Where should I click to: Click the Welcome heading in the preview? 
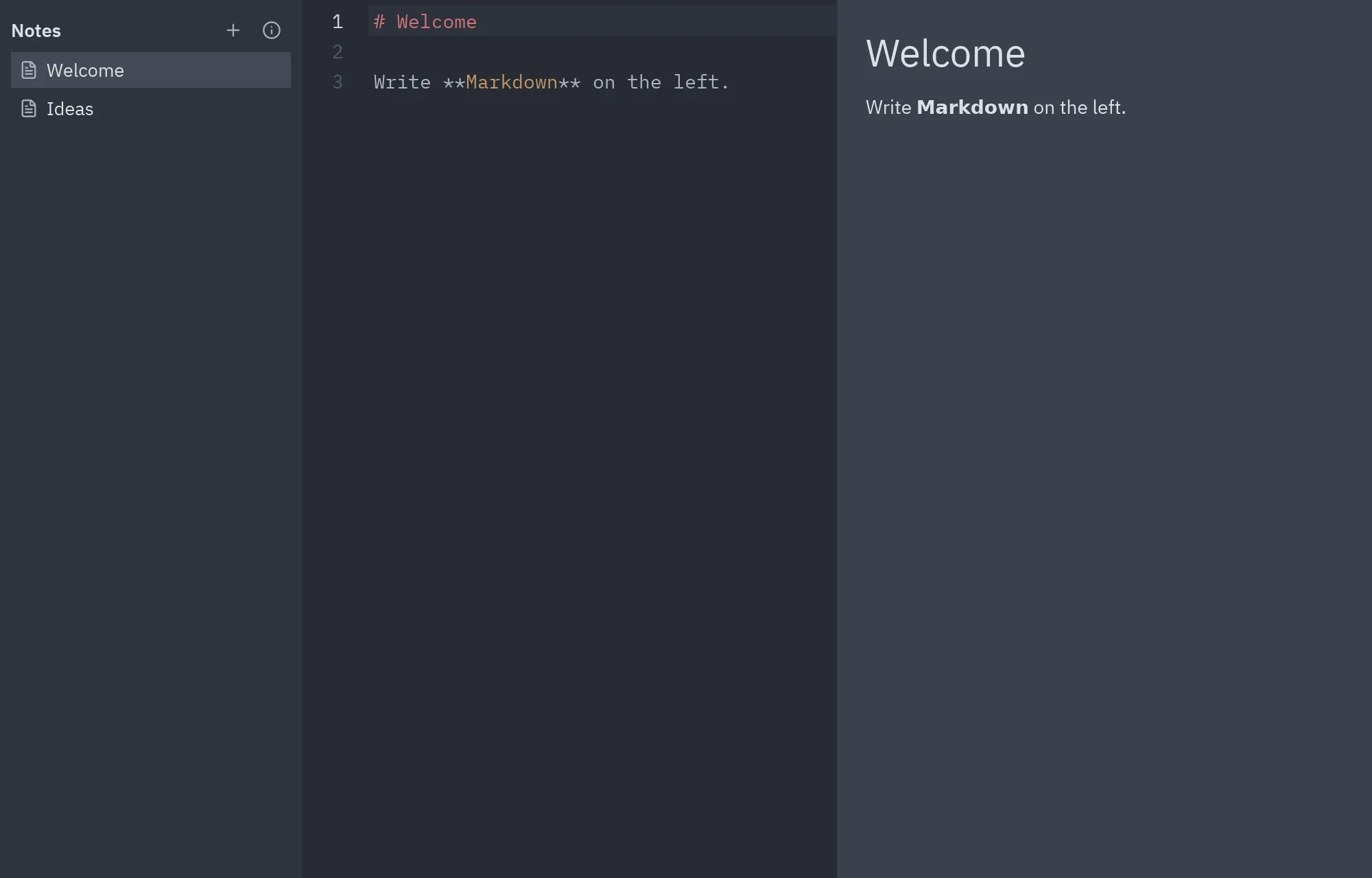(x=945, y=54)
